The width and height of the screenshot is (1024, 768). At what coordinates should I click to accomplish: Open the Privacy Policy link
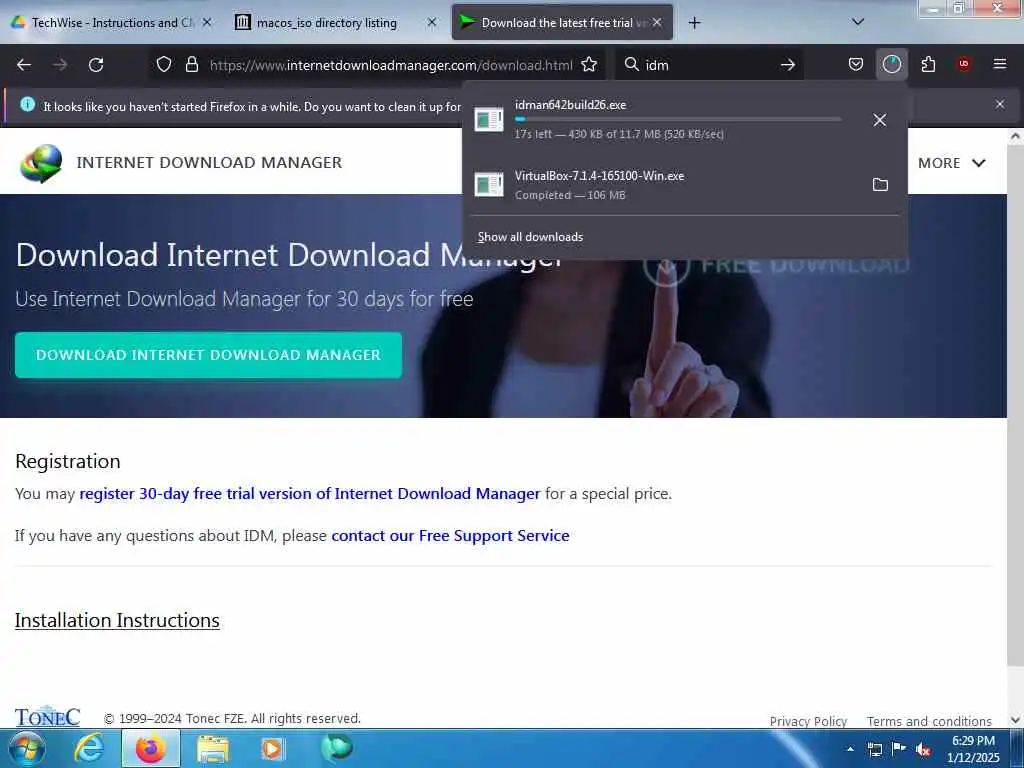pos(808,721)
